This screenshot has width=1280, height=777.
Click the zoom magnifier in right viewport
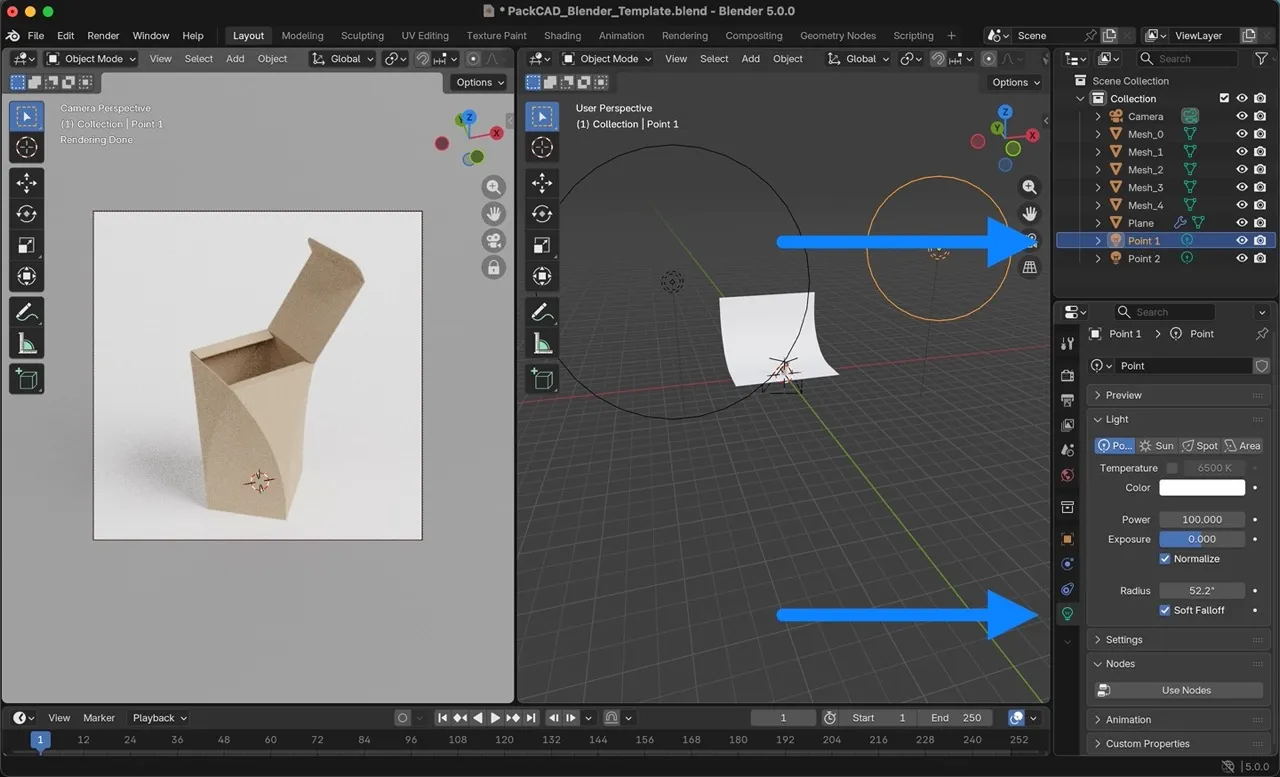(1029, 187)
